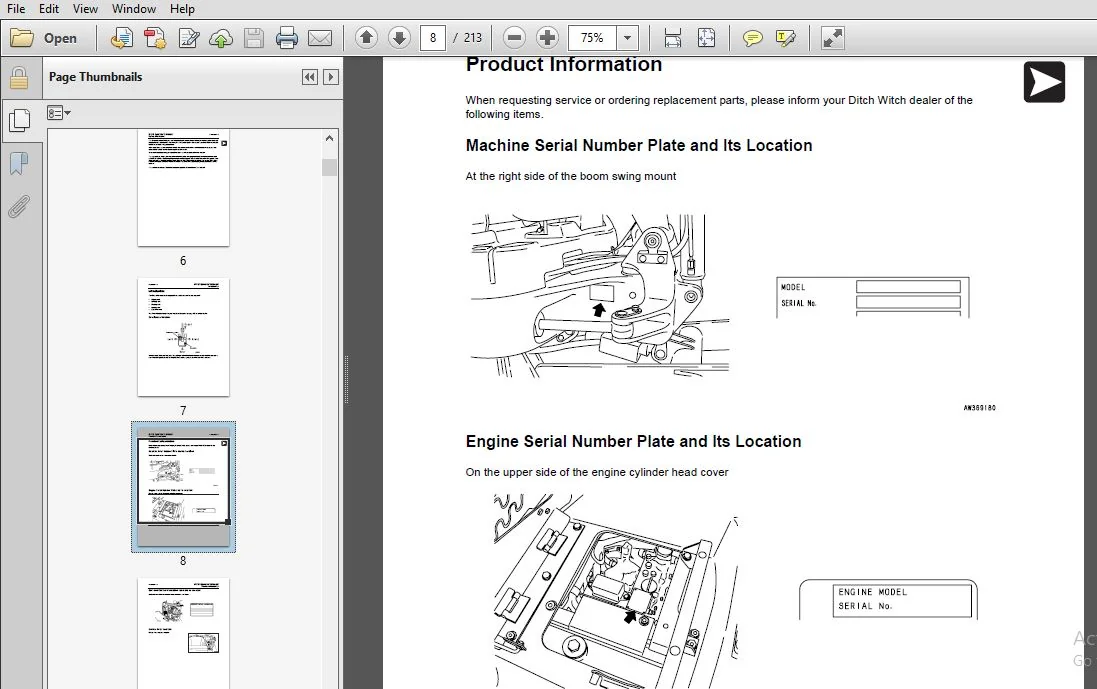The image size is (1097, 689).
Task: Open the View menu
Action: [85, 8]
